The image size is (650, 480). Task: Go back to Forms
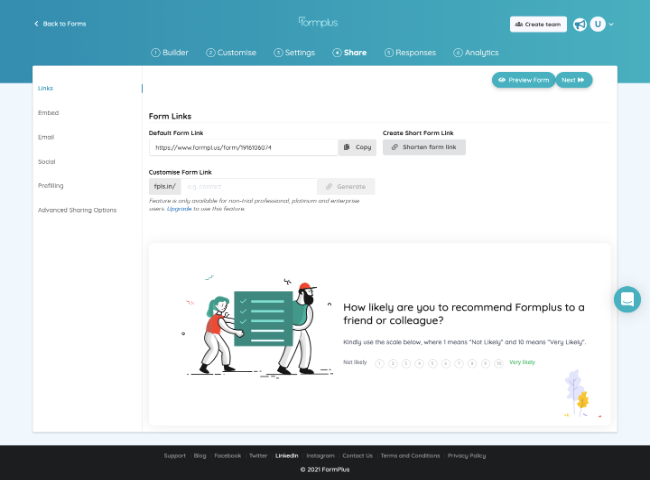click(60, 24)
